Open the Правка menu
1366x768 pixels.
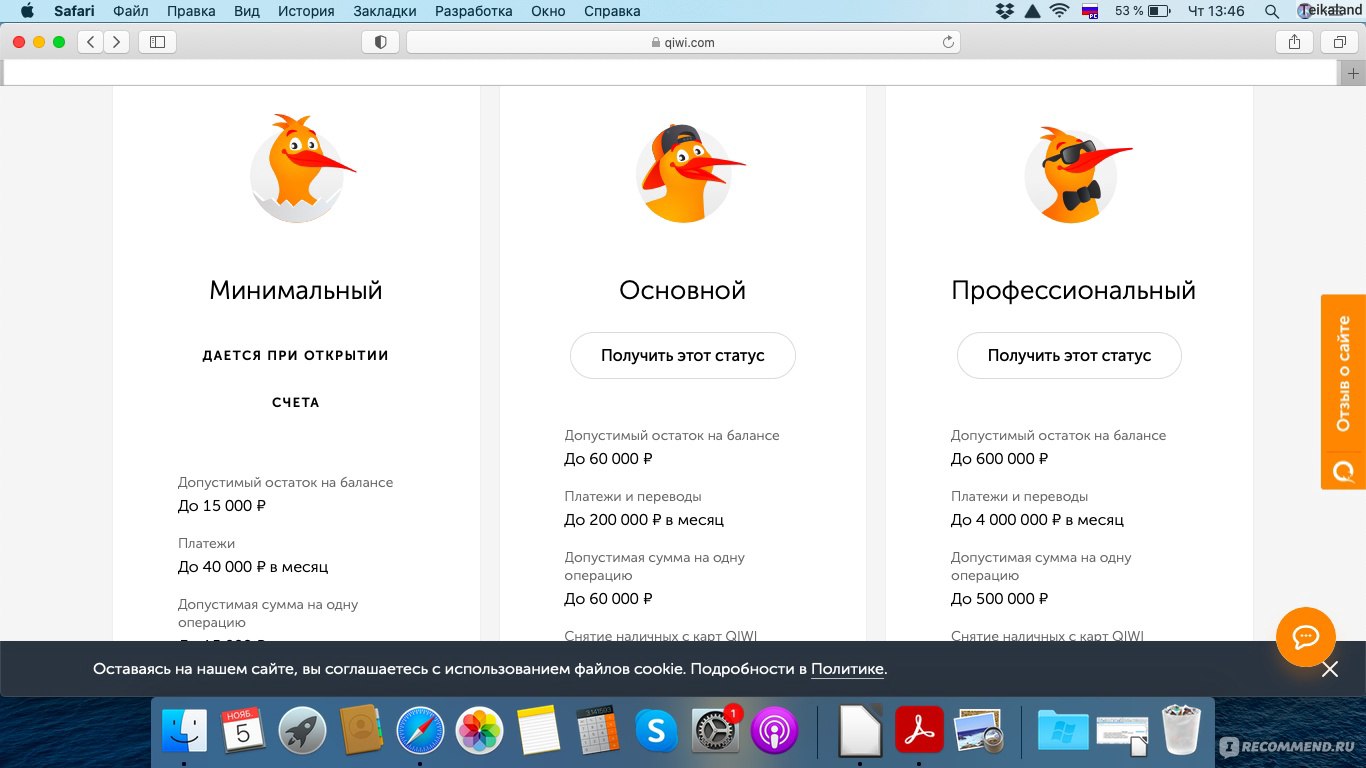[191, 11]
